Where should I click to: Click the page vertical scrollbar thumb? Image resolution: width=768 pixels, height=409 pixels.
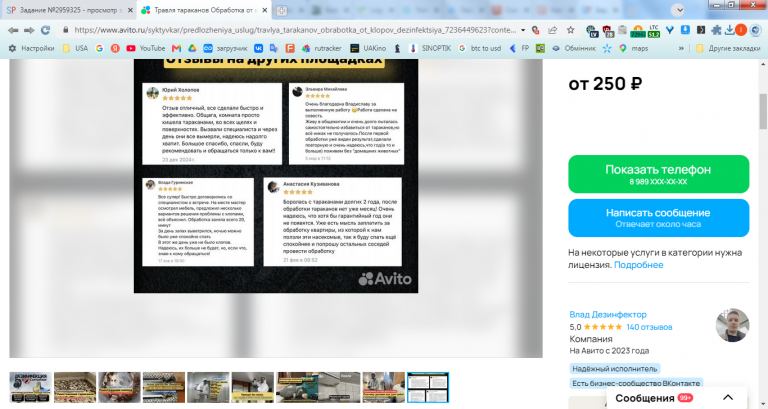click(763, 111)
